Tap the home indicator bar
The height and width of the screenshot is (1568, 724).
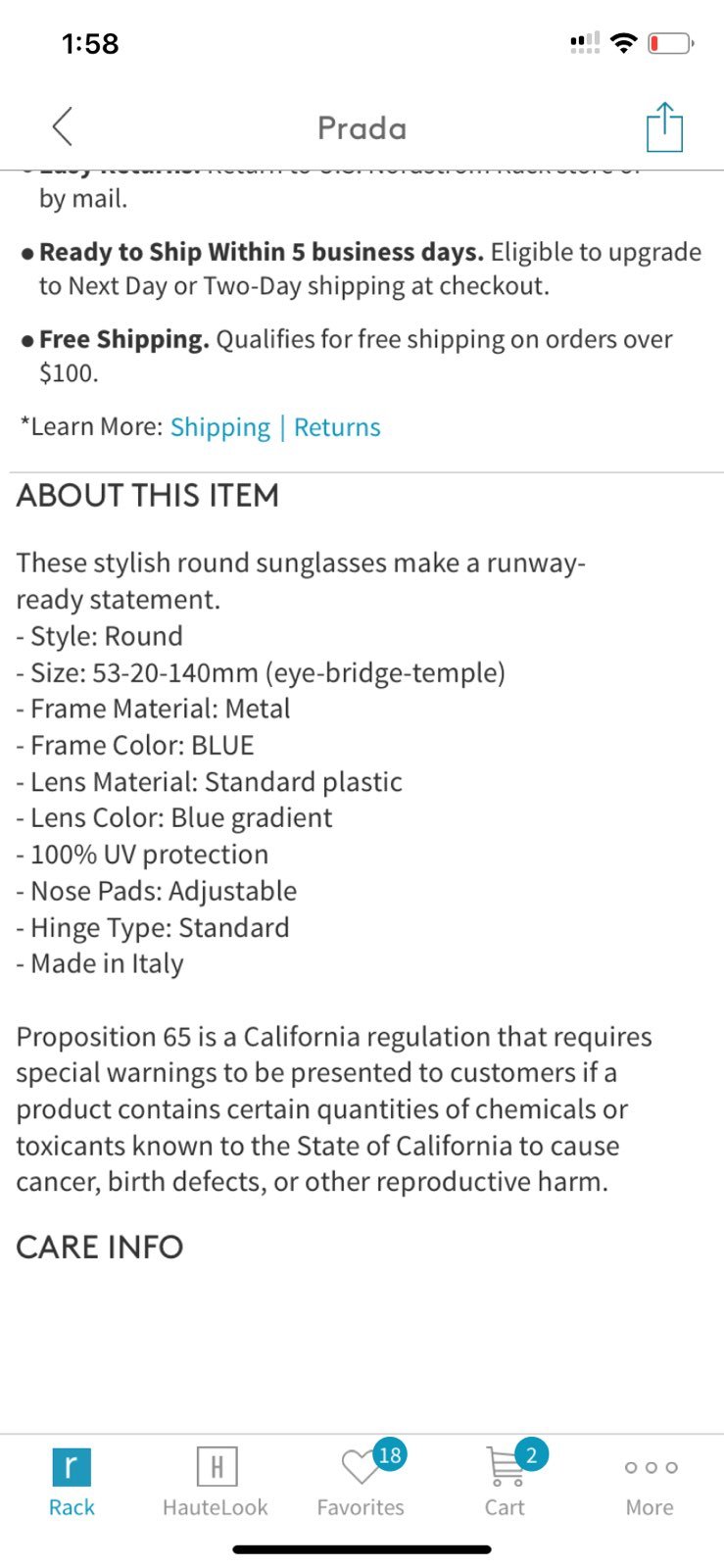tap(362, 1549)
